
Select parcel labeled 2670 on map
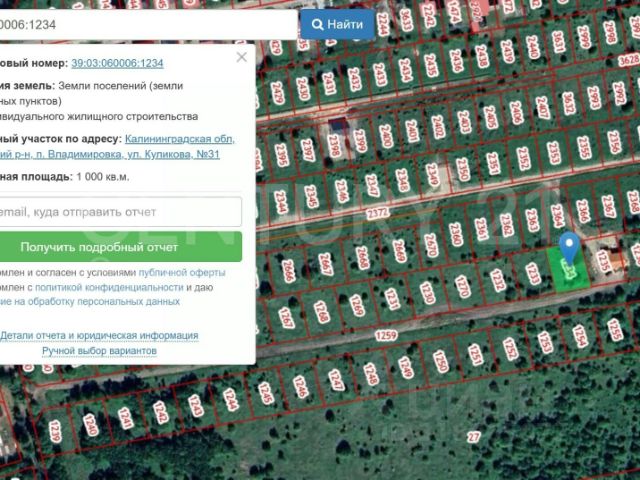[x=431, y=245]
